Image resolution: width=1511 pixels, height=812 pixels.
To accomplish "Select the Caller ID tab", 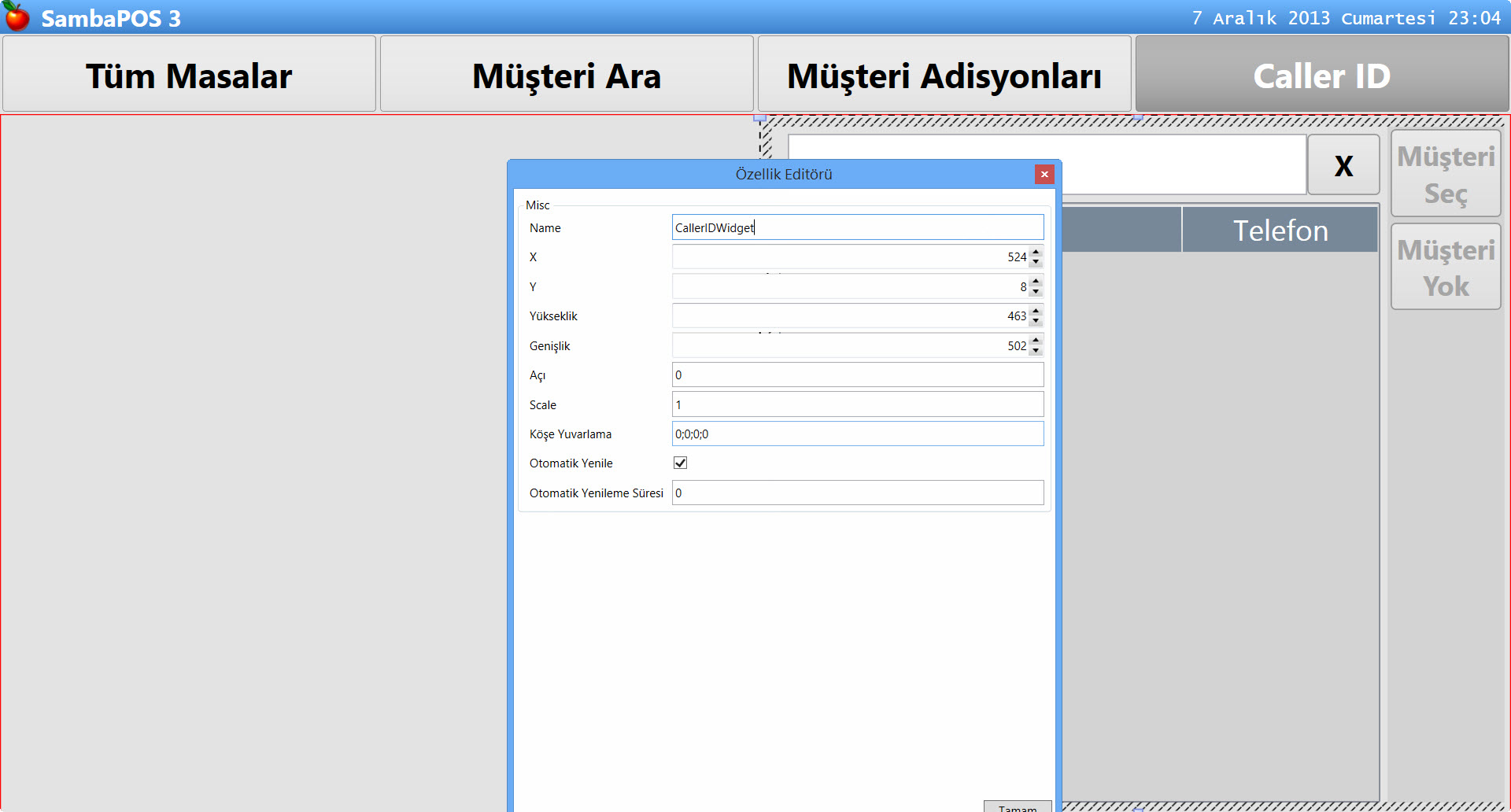I will (x=1321, y=76).
